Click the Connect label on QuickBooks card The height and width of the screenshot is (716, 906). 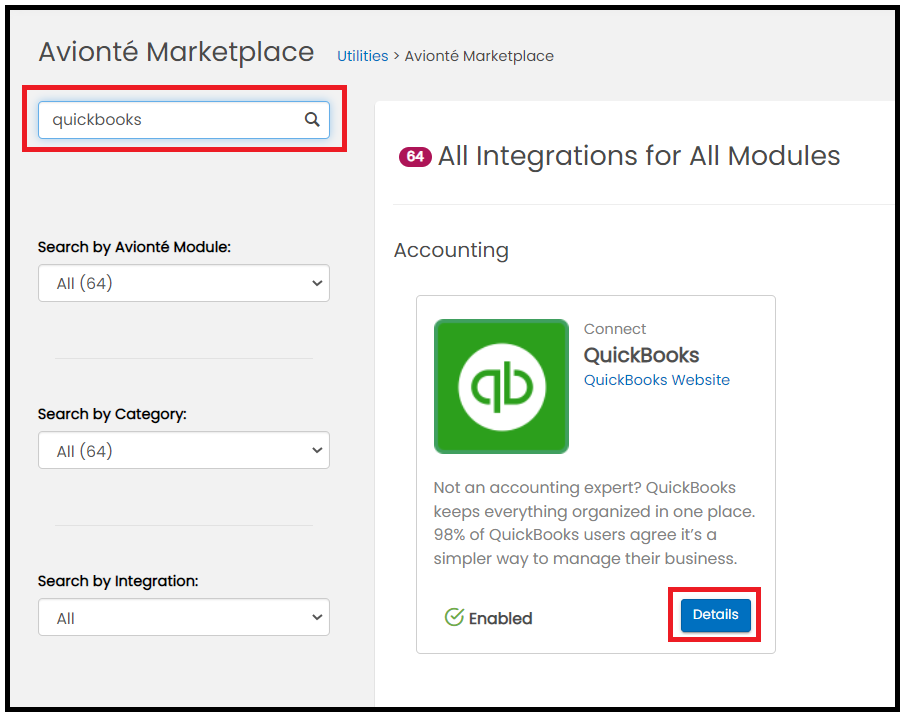pos(615,329)
